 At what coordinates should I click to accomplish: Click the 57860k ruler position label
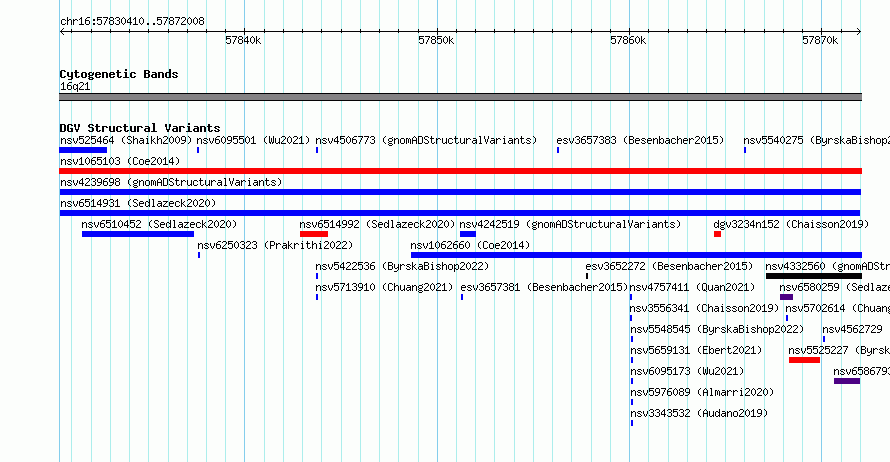click(x=628, y=40)
